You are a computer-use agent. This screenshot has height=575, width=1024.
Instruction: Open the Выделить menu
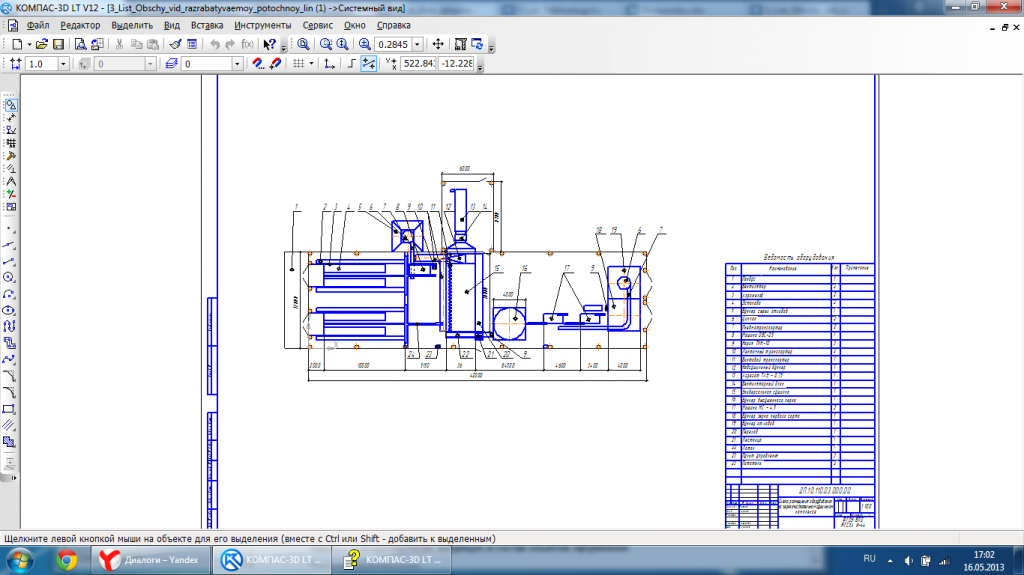click(x=132, y=25)
